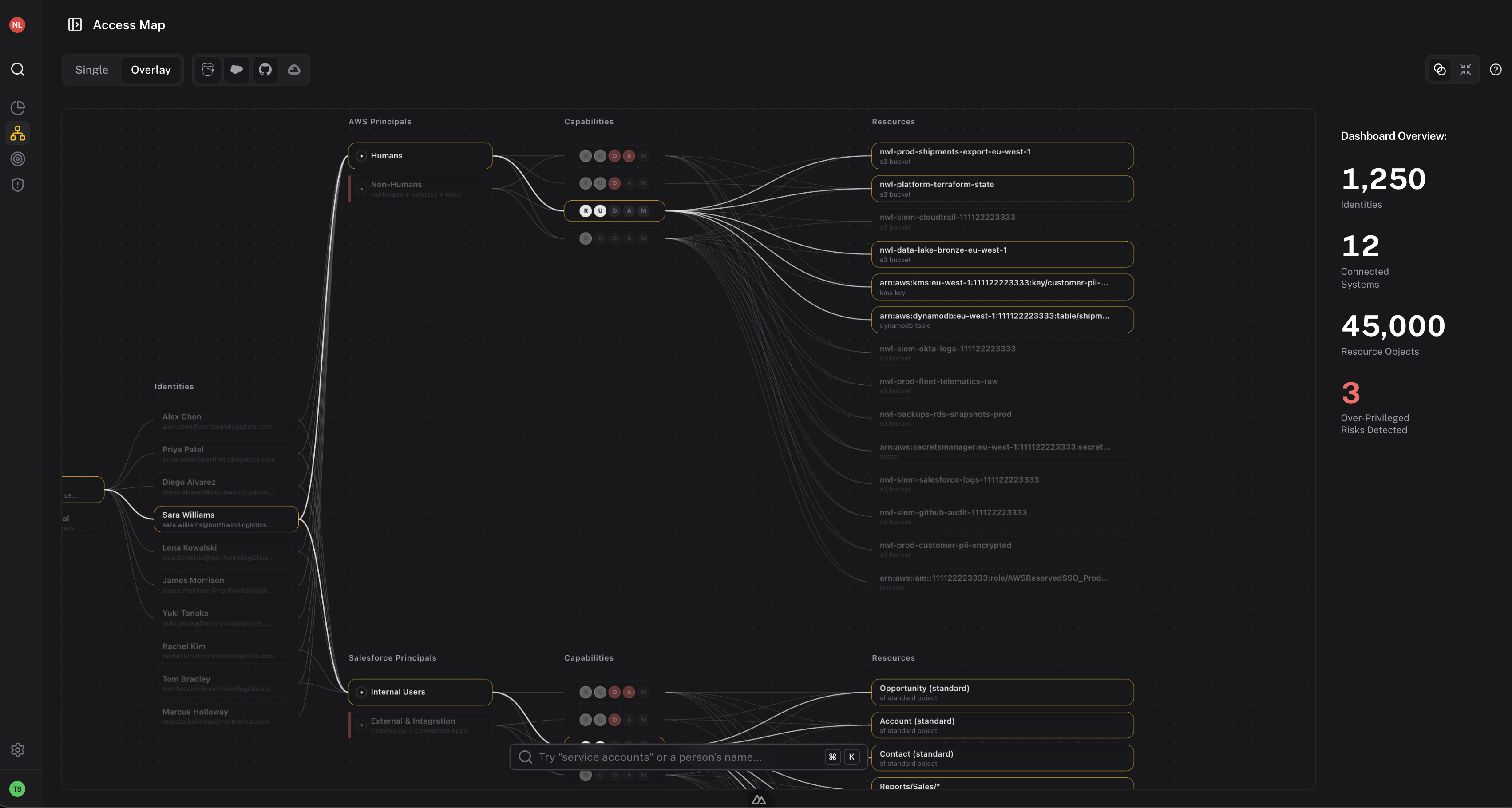Open search from the left sidebar
The height and width of the screenshot is (808, 1512).
click(x=18, y=69)
